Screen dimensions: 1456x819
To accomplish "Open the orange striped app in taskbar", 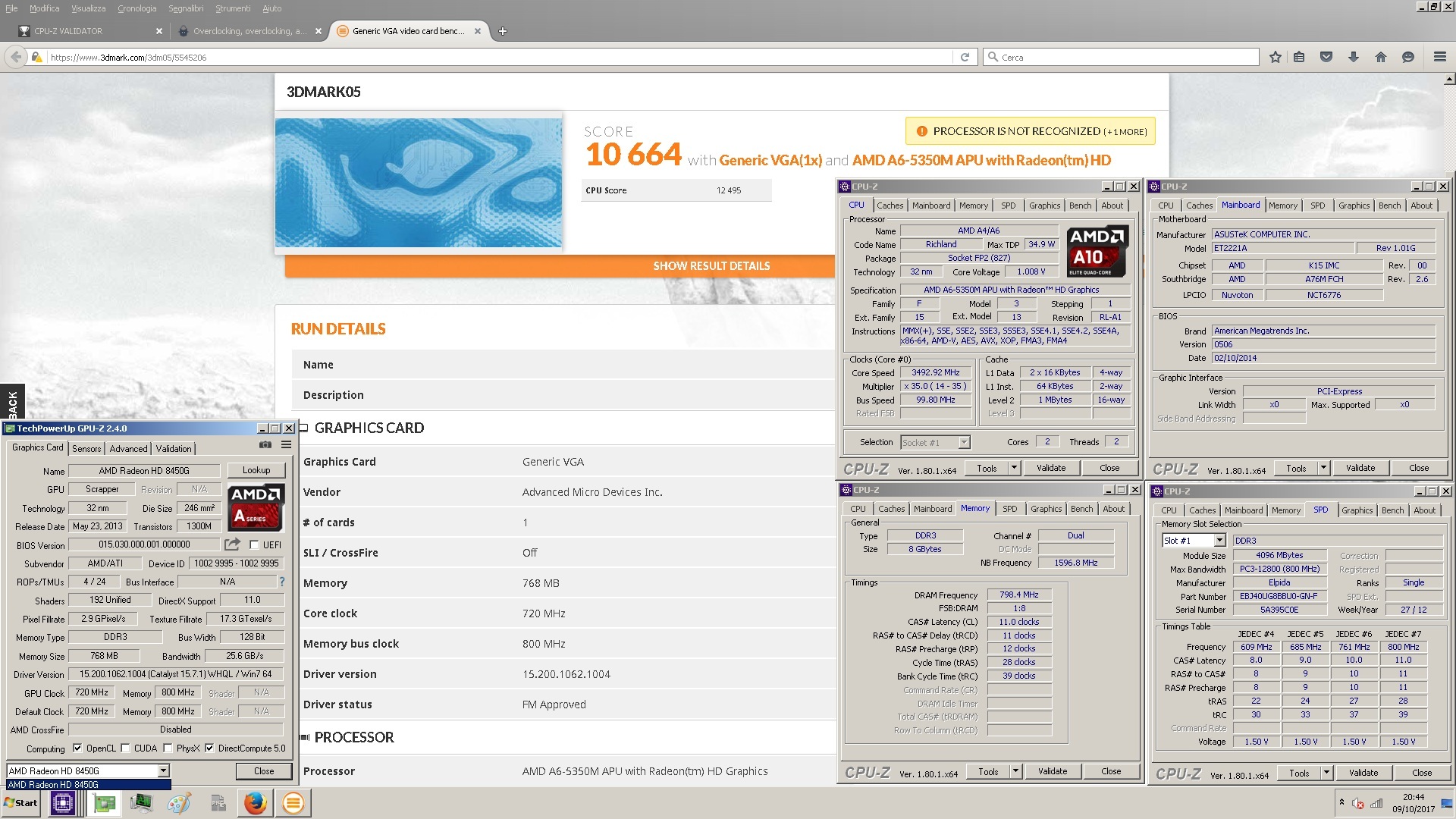I will click(293, 803).
